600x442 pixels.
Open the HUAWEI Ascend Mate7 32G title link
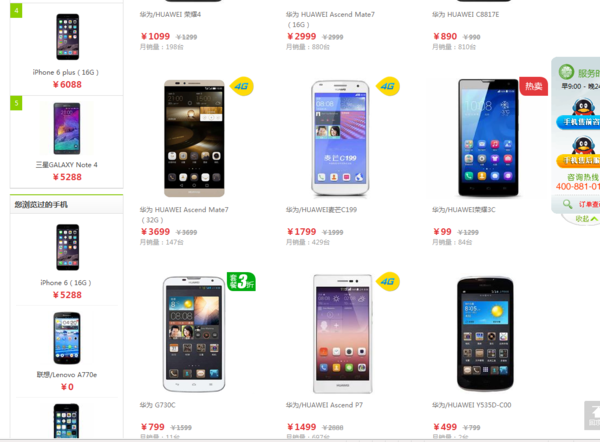point(184,215)
